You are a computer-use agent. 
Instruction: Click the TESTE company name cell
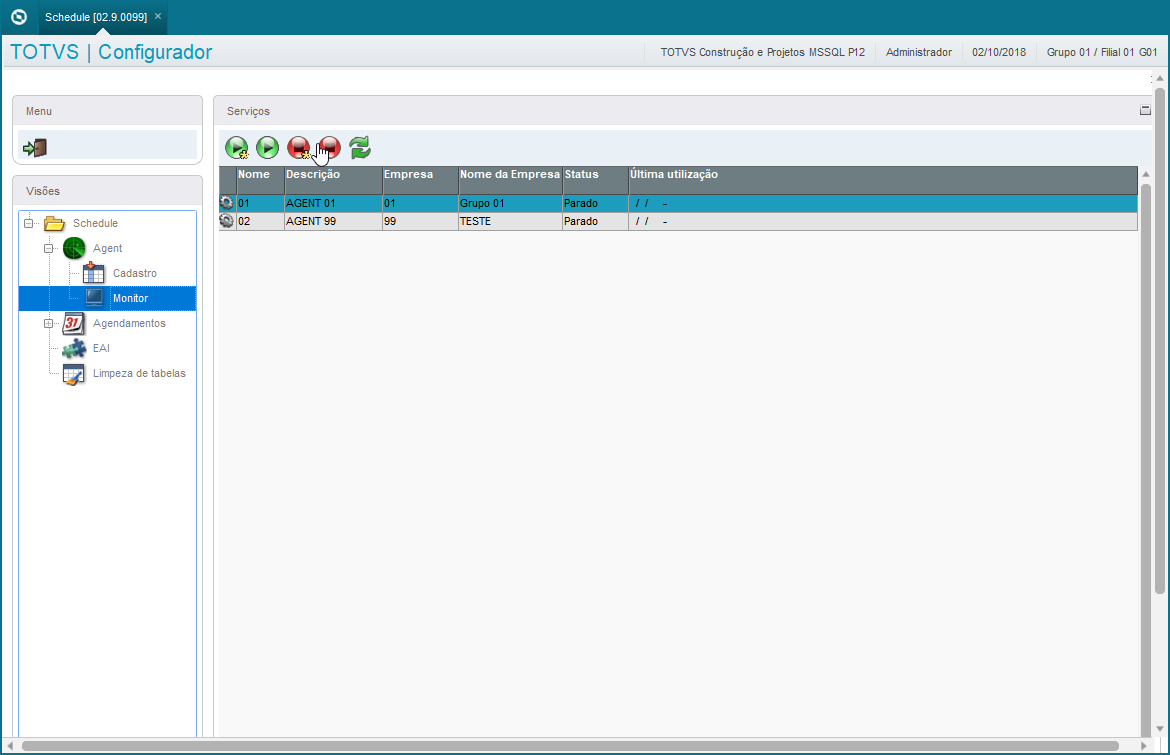coord(510,222)
